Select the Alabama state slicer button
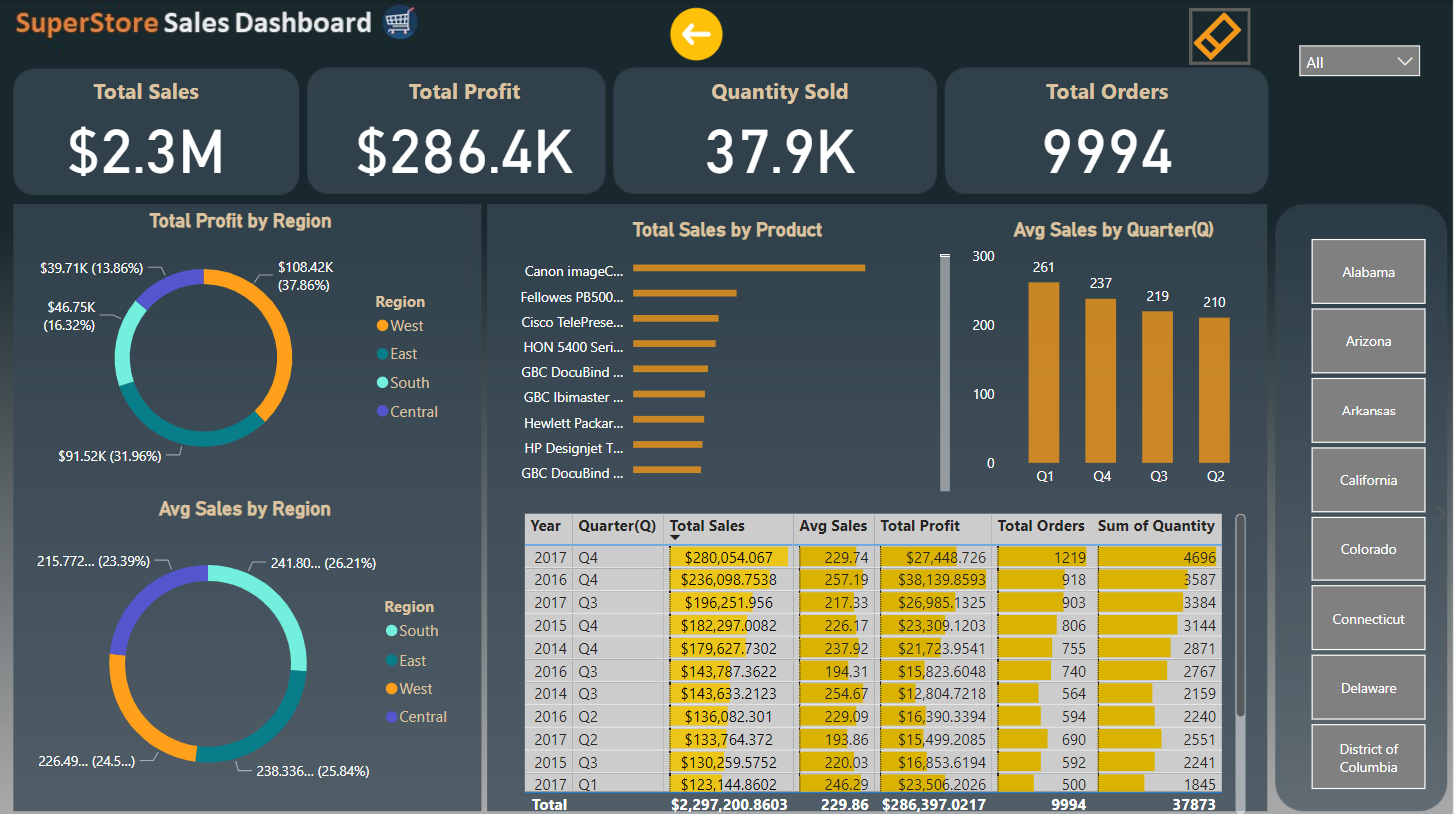This screenshot has width=1454, height=814. [x=1368, y=272]
